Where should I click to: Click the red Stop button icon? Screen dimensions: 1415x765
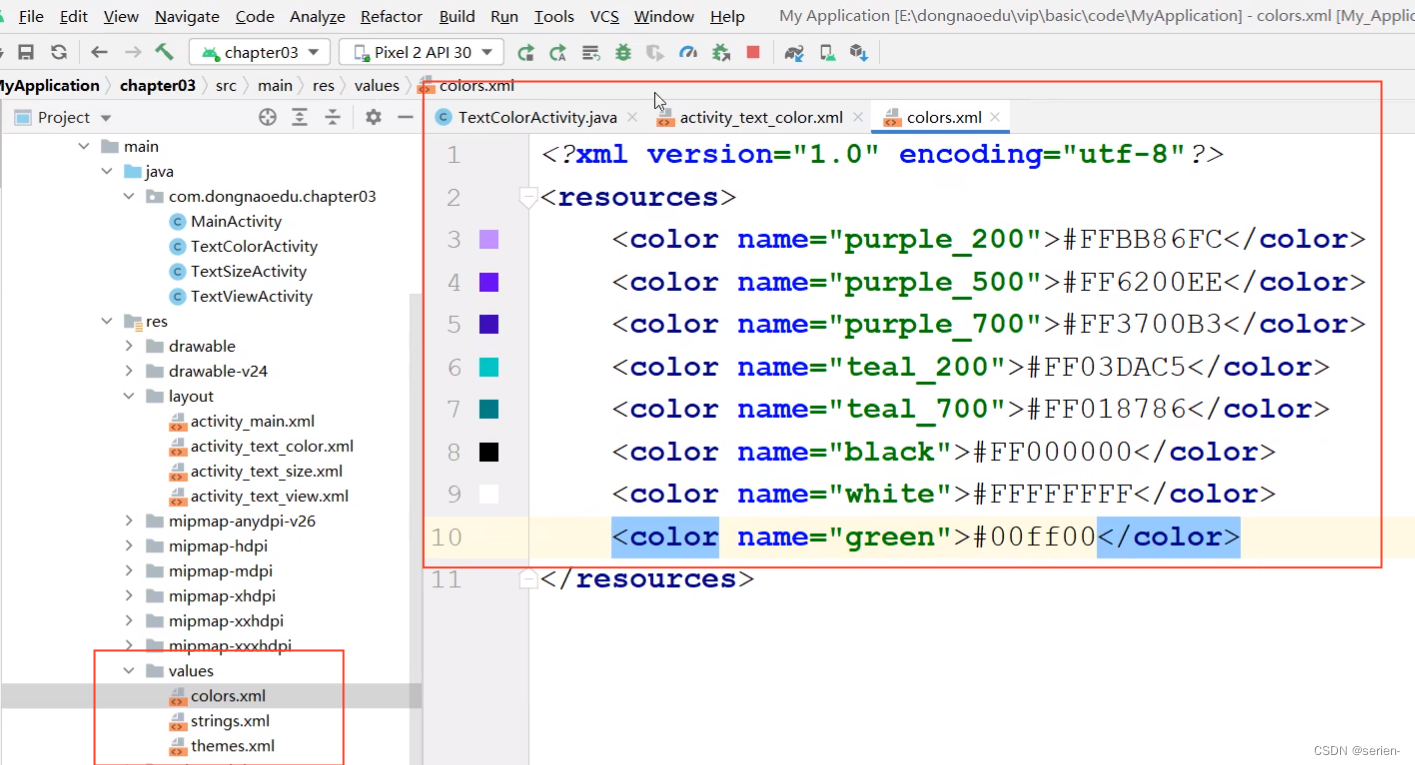pyautogui.click(x=753, y=52)
